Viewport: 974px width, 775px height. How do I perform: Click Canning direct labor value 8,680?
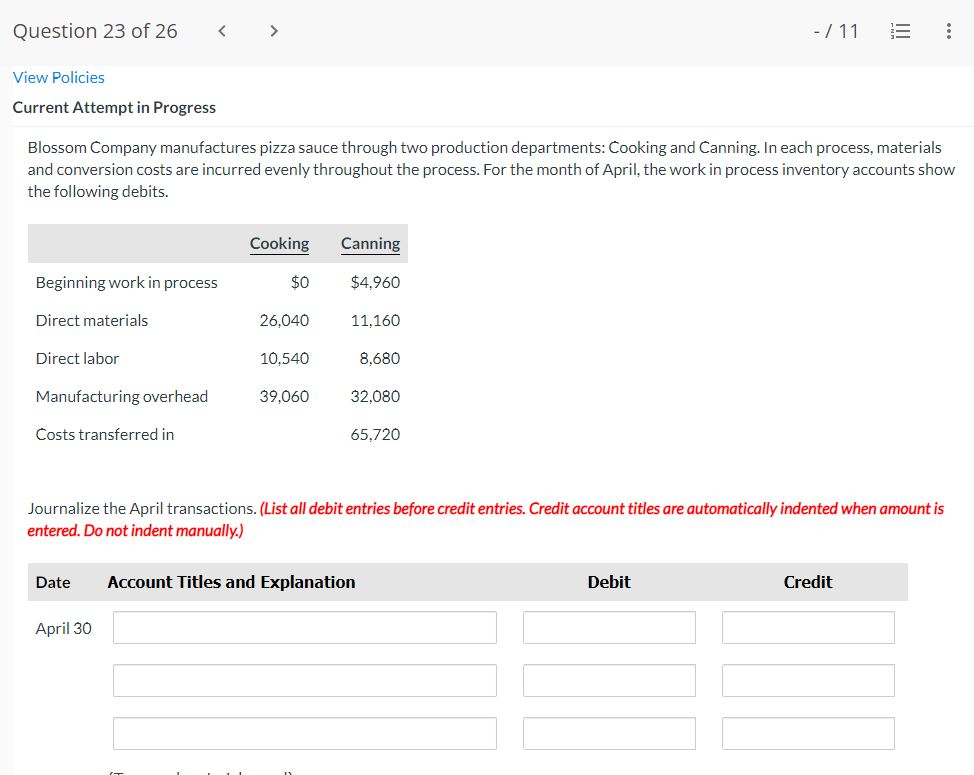380,358
